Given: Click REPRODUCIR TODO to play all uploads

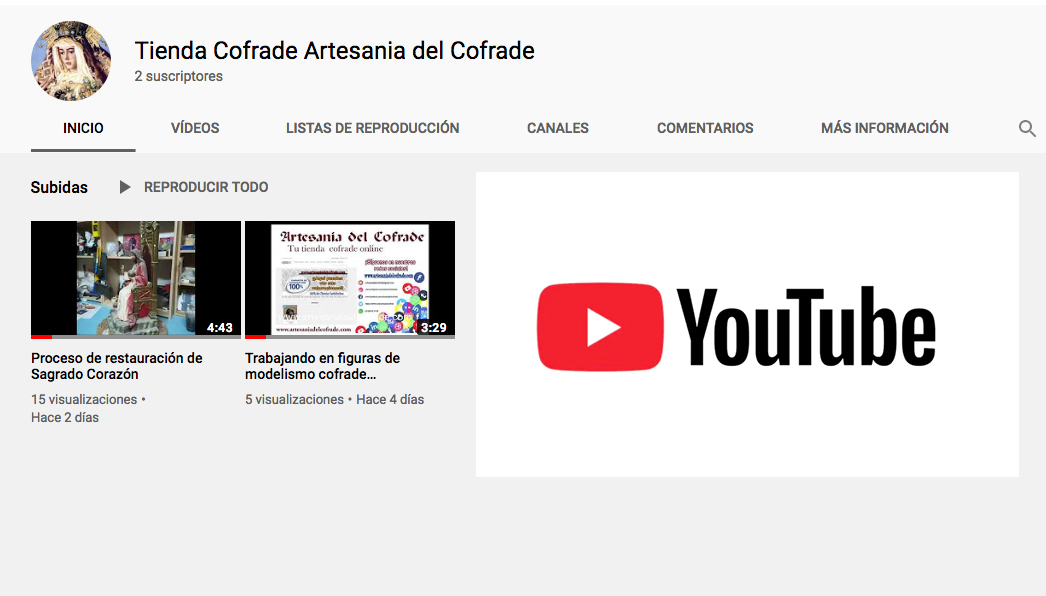Looking at the screenshot, I should tap(206, 187).
